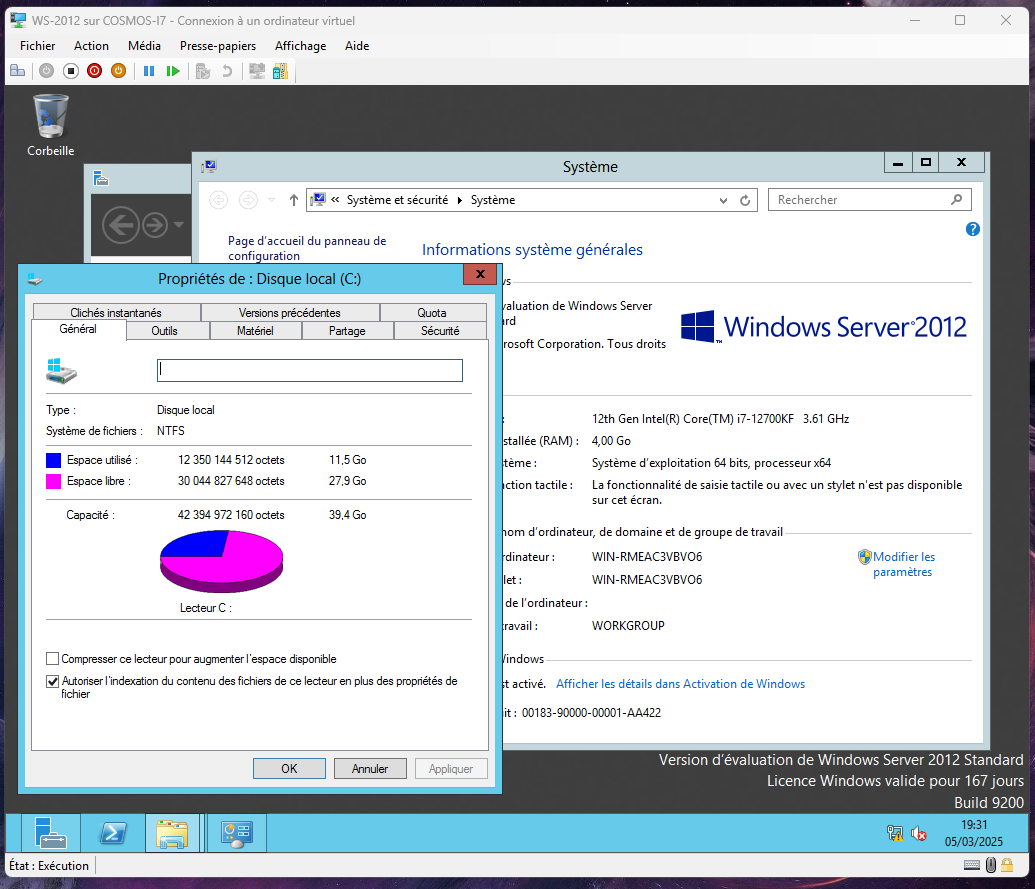Switch to the Outils tab

pyautogui.click(x=164, y=331)
